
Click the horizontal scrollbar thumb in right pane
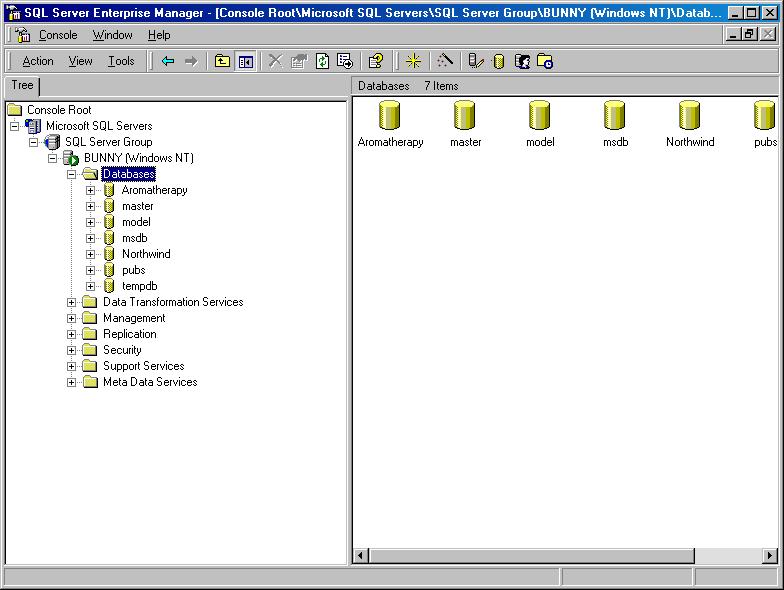coord(532,555)
